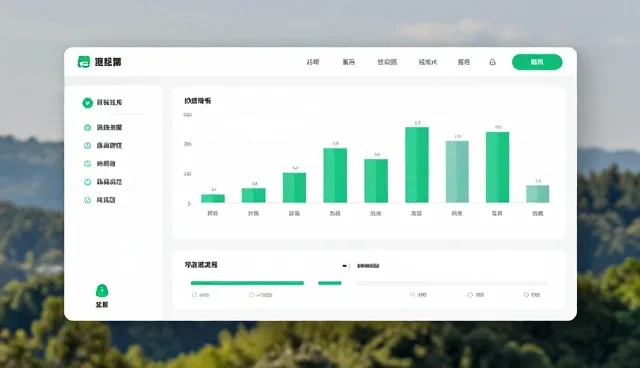Click the solid green circle icon heading the sidebar

pos(87,103)
